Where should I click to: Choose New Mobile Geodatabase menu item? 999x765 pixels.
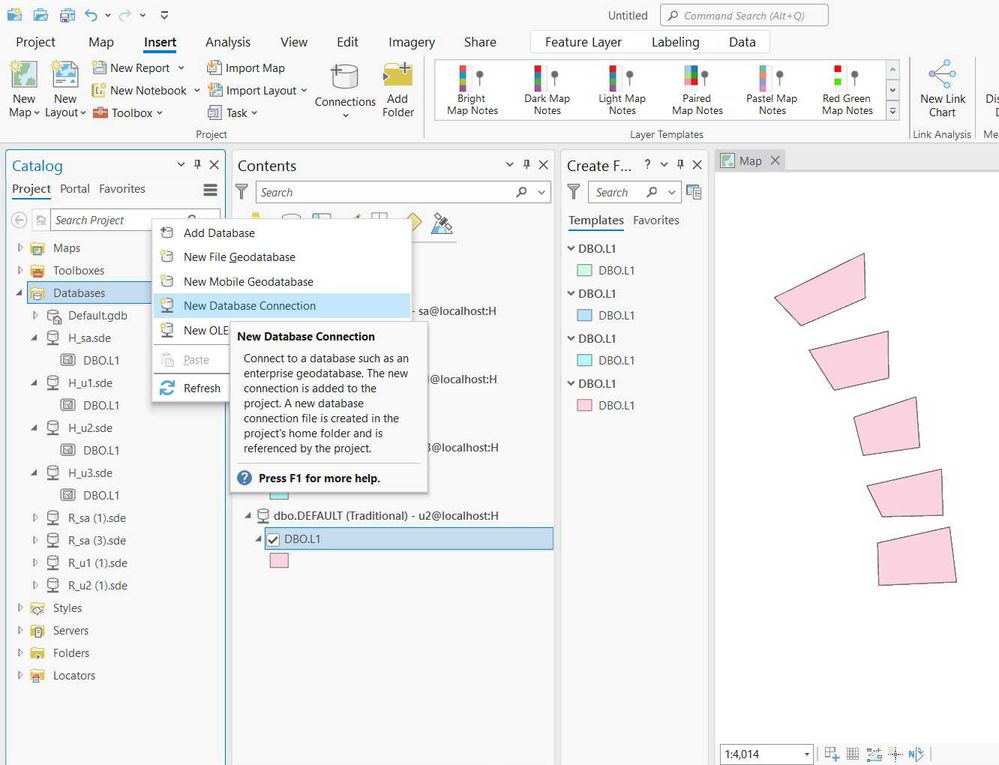click(x=282, y=282)
